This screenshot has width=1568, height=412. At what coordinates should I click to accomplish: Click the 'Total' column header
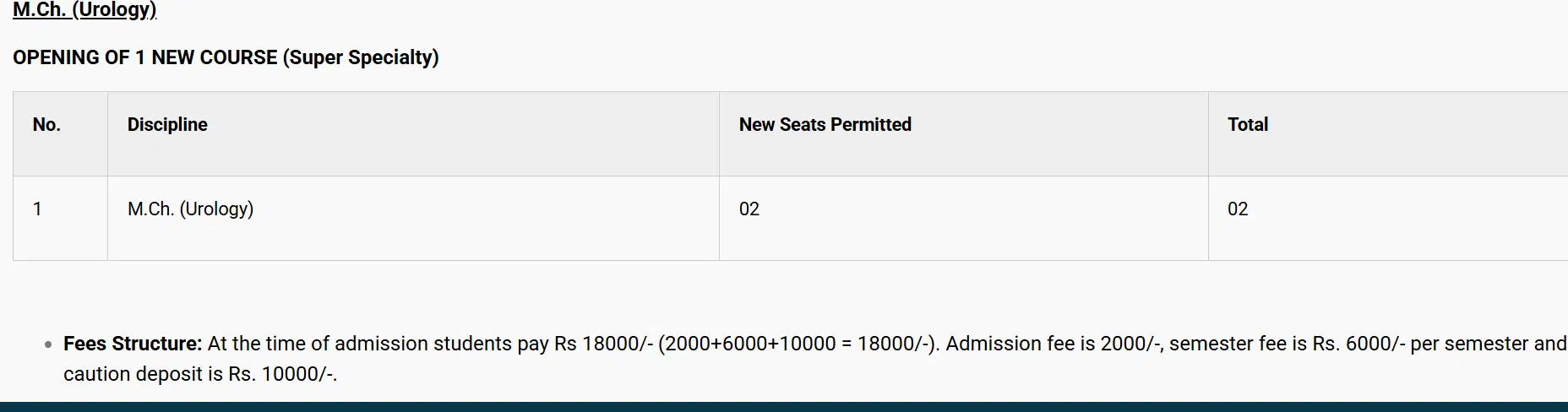click(x=1247, y=125)
